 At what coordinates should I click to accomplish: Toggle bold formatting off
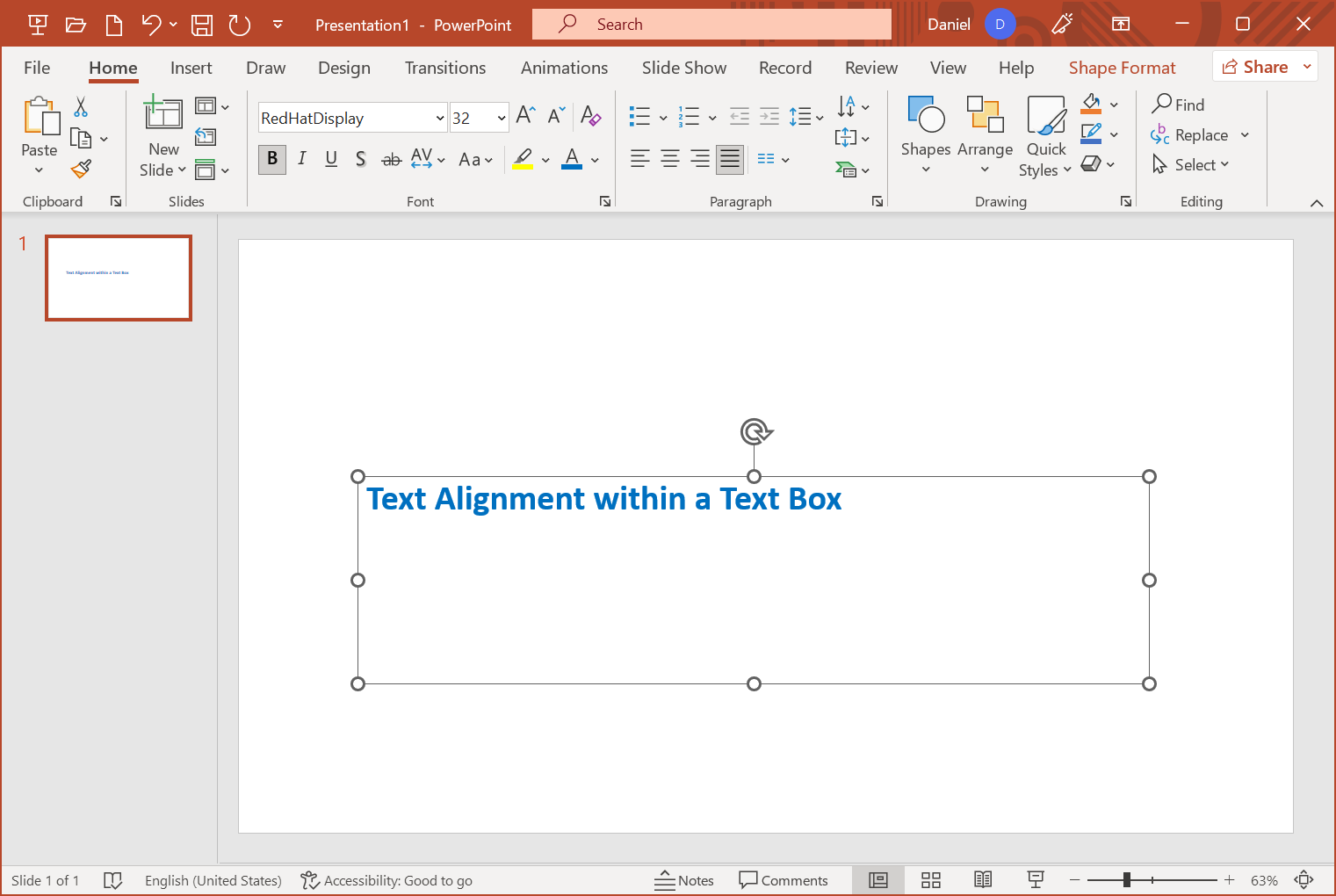pos(271,159)
